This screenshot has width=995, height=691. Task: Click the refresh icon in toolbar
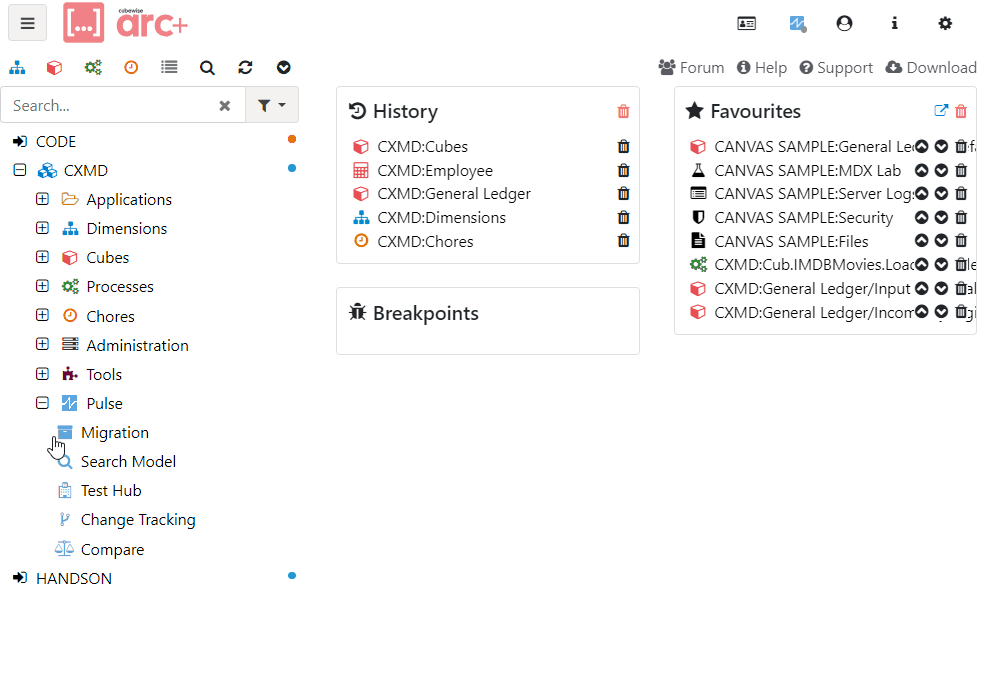(x=245, y=68)
